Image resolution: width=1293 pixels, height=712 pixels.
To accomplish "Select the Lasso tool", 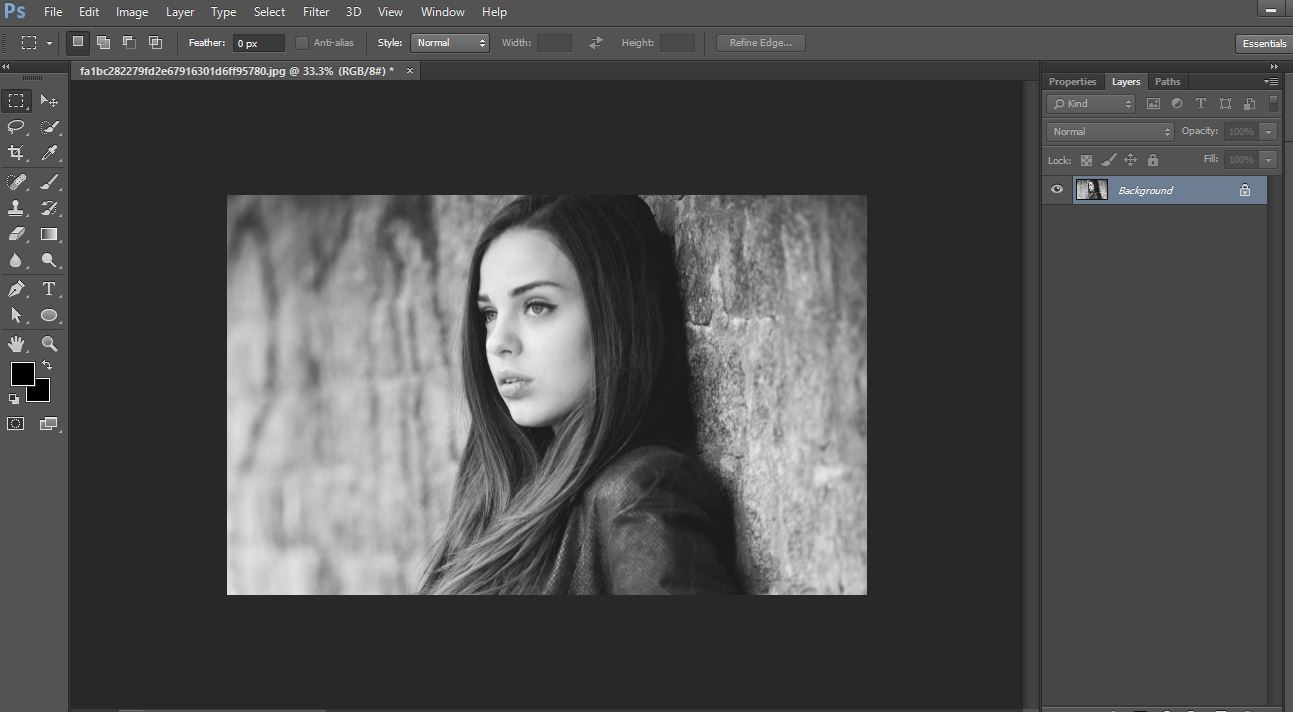I will 16,127.
